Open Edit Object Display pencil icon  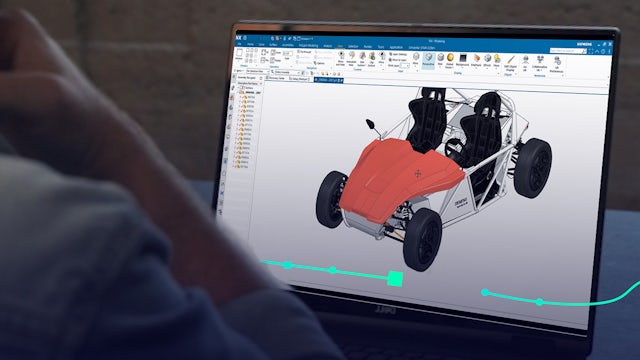click(x=510, y=63)
